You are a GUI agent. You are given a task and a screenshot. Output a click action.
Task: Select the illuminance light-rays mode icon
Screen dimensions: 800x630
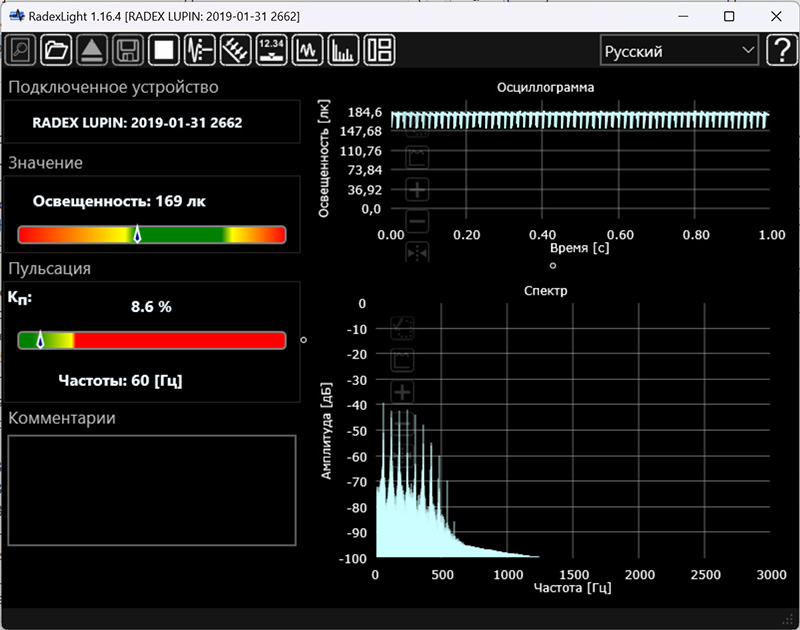point(235,50)
